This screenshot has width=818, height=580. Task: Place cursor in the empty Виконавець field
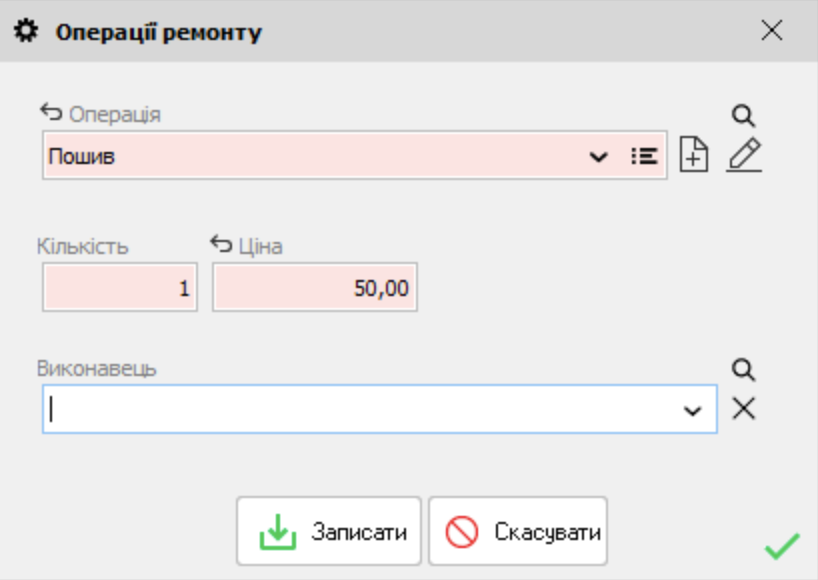pyautogui.click(x=350, y=410)
